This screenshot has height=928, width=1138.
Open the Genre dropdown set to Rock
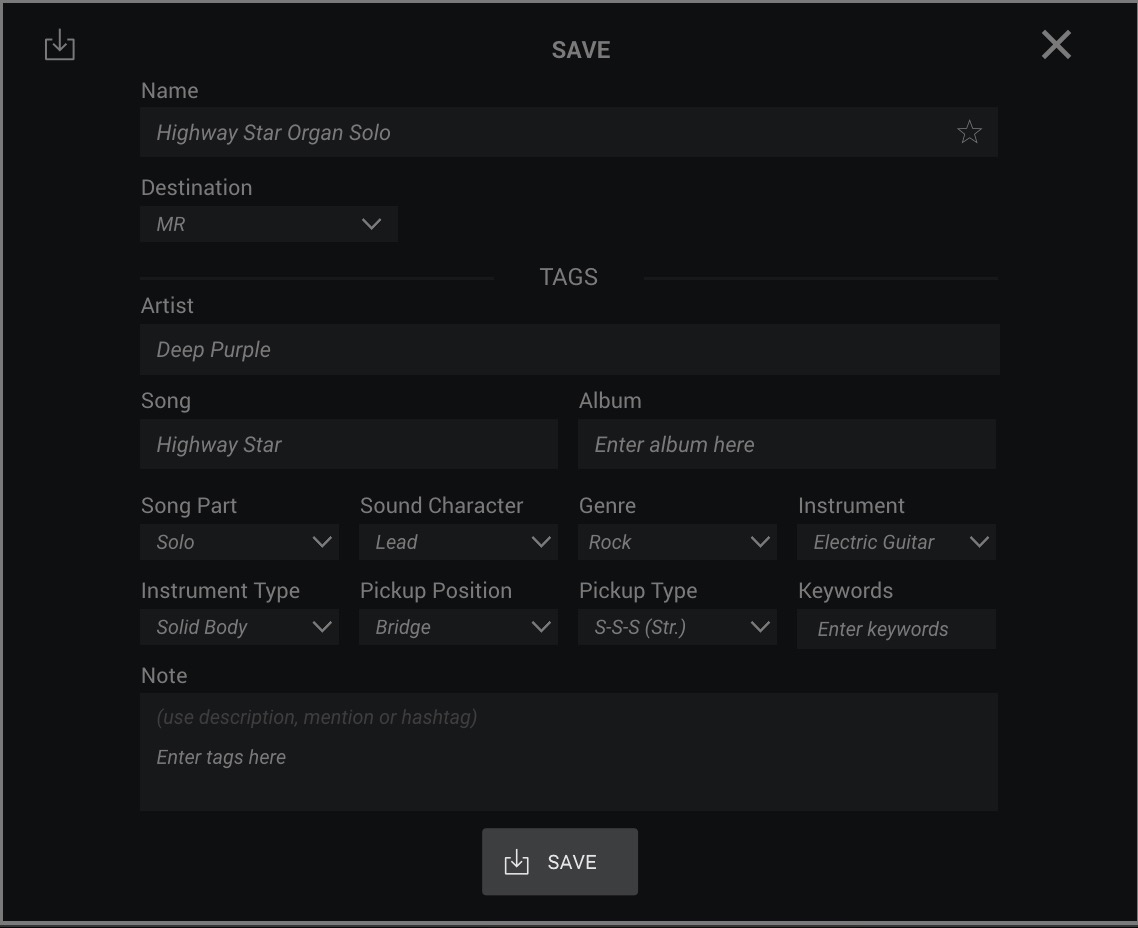pos(678,542)
